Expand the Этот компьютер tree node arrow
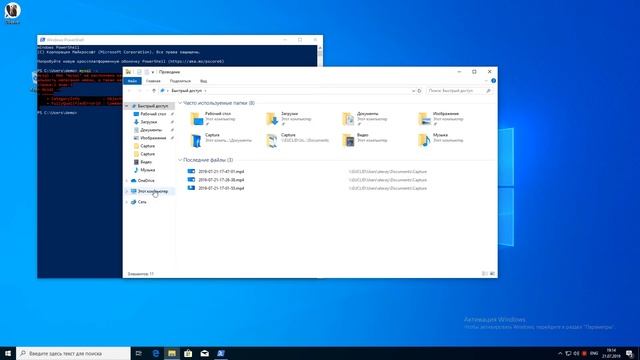This screenshot has width=640, height=360. [x=127, y=191]
